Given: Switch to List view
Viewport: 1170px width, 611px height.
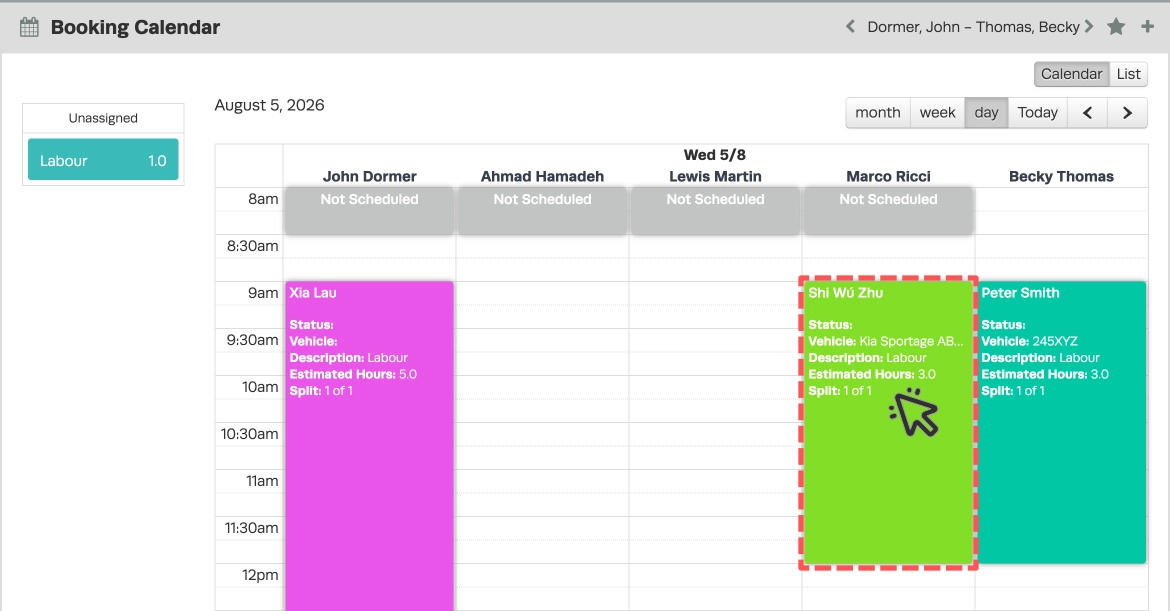Looking at the screenshot, I should tap(1128, 74).
